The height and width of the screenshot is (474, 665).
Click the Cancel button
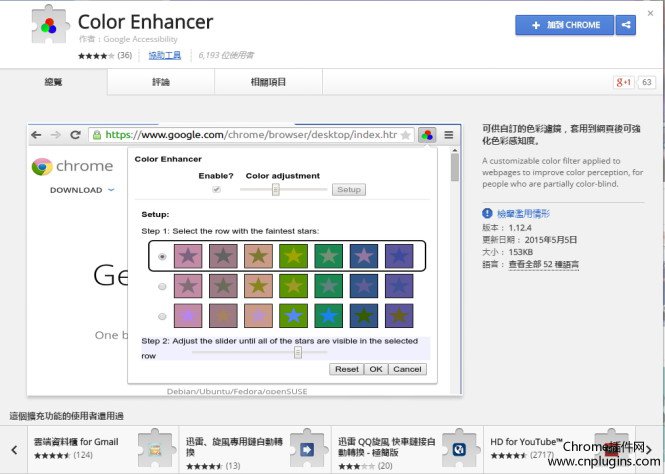[x=407, y=369]
